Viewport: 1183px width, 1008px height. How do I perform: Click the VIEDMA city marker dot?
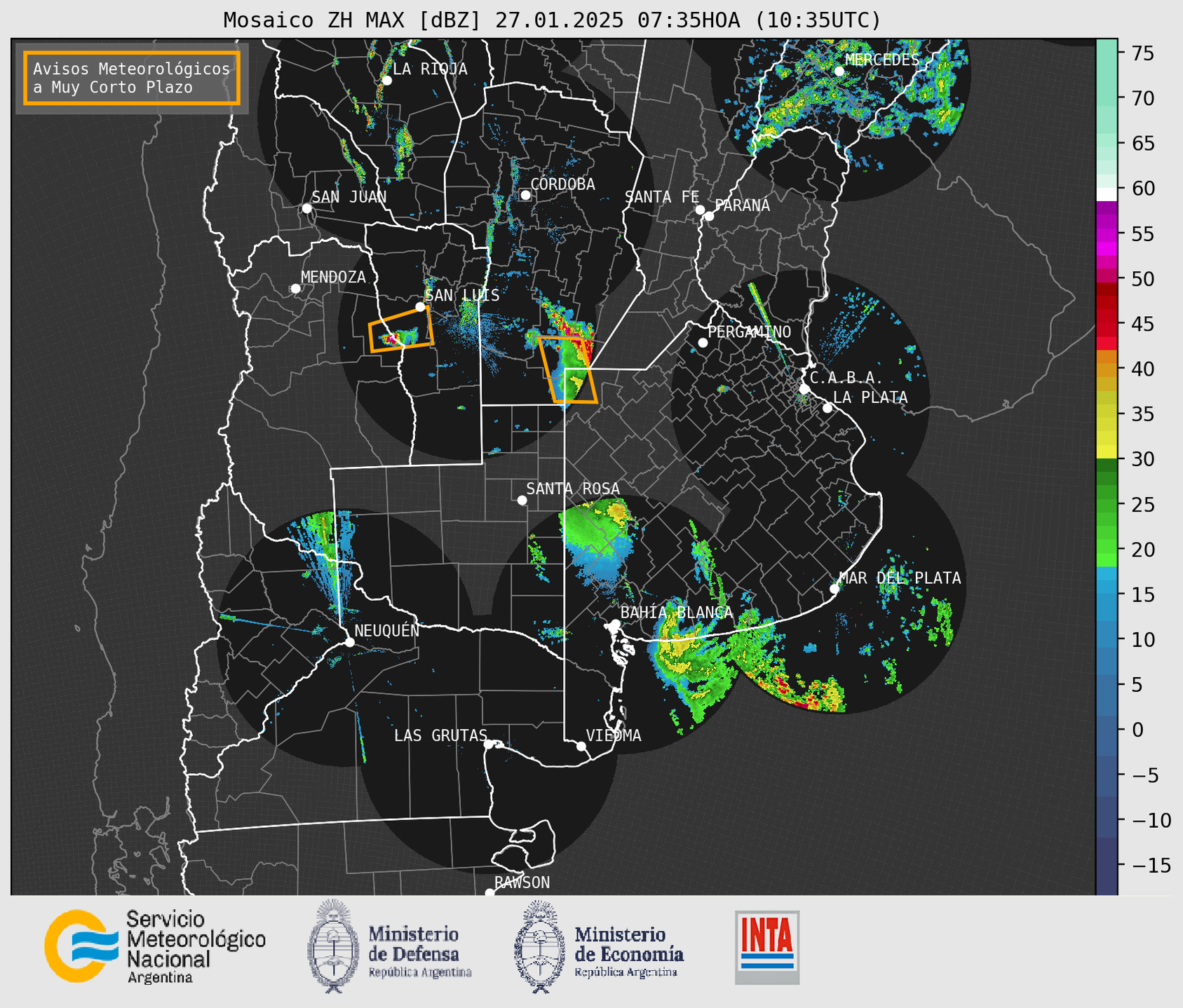click(x=581, y=746)
